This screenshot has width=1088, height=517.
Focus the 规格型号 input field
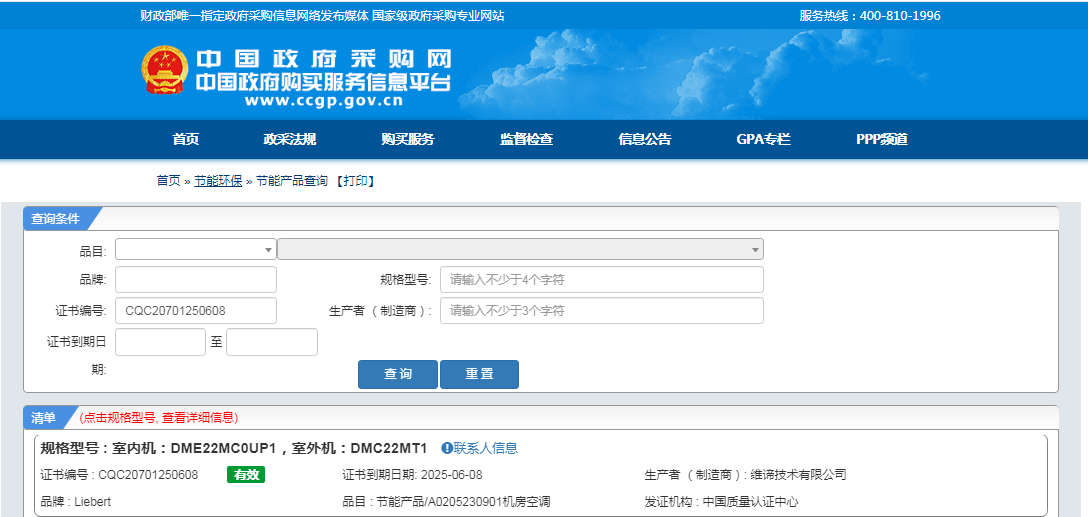pyautogui.click(x=602, y=280)
